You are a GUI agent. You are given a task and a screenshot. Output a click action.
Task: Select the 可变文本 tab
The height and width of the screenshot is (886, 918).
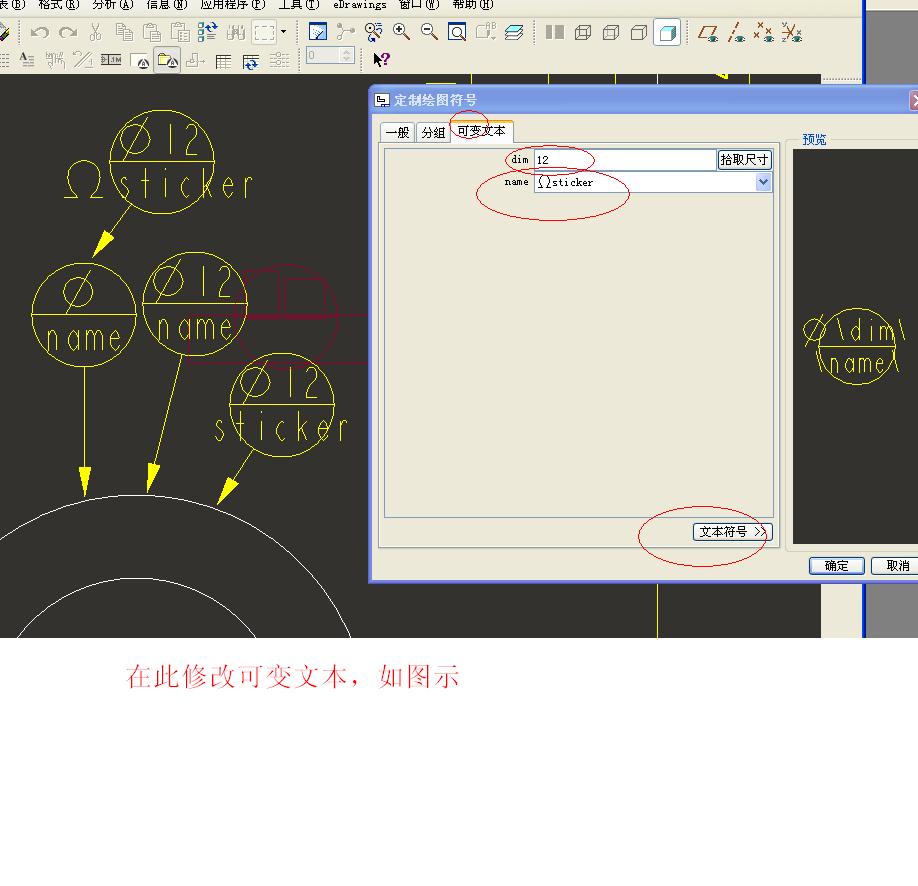coord(481,131)
